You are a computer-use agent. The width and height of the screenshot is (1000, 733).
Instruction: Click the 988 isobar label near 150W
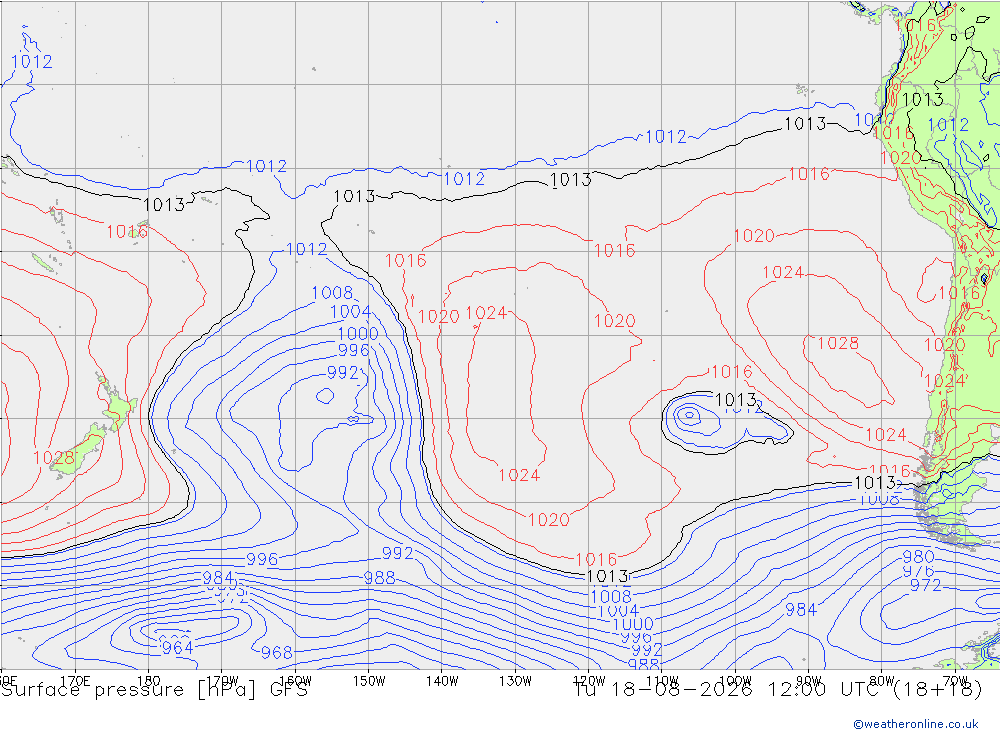pos(379,578)
